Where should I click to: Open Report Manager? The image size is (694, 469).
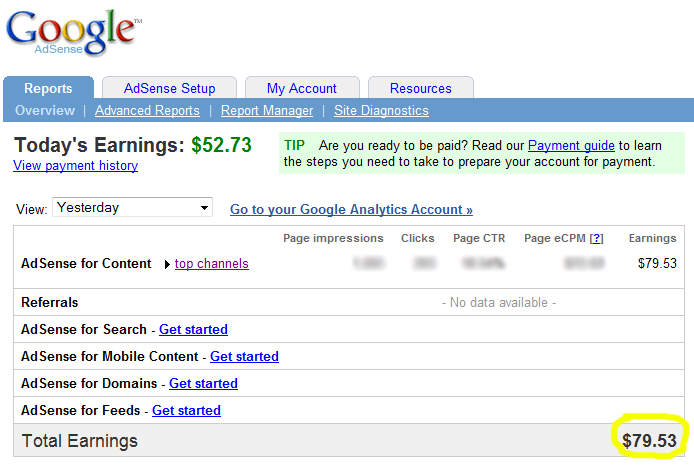pos(267,110)
